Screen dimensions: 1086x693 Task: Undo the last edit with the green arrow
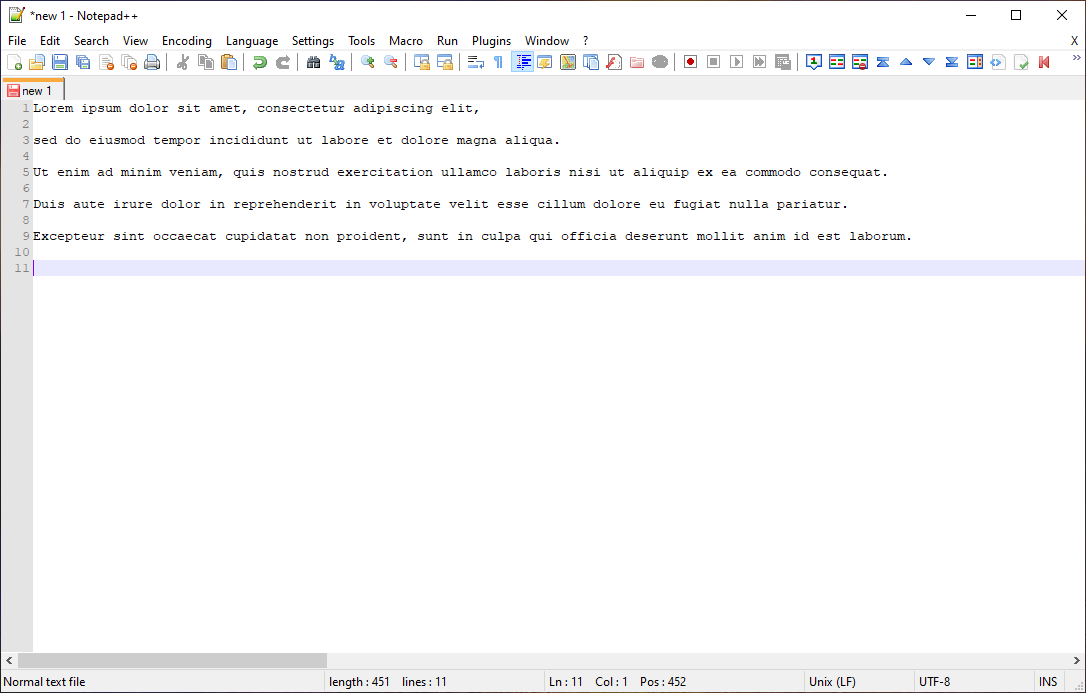click(260, 62)
